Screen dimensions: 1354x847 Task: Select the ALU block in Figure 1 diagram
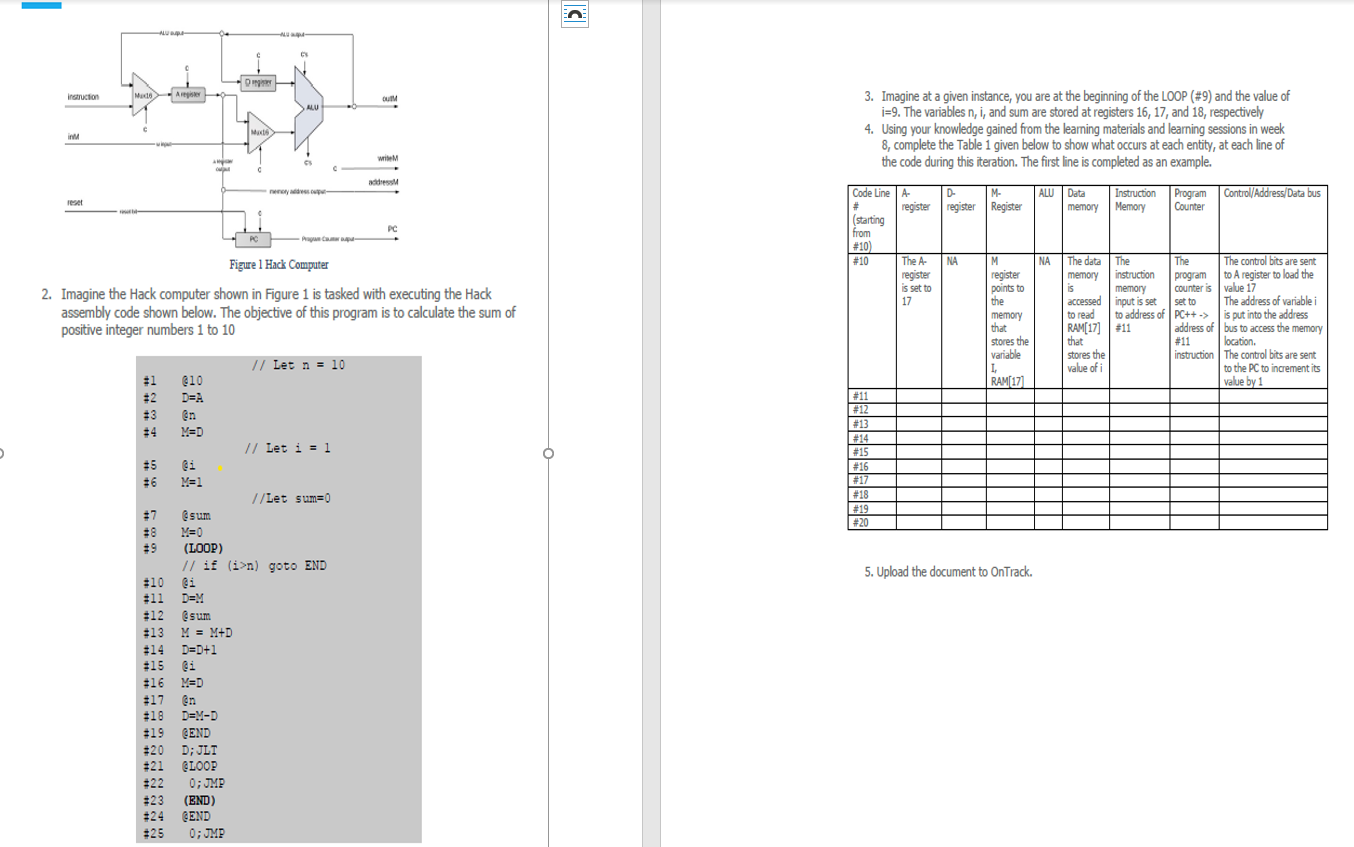point(311,105)
